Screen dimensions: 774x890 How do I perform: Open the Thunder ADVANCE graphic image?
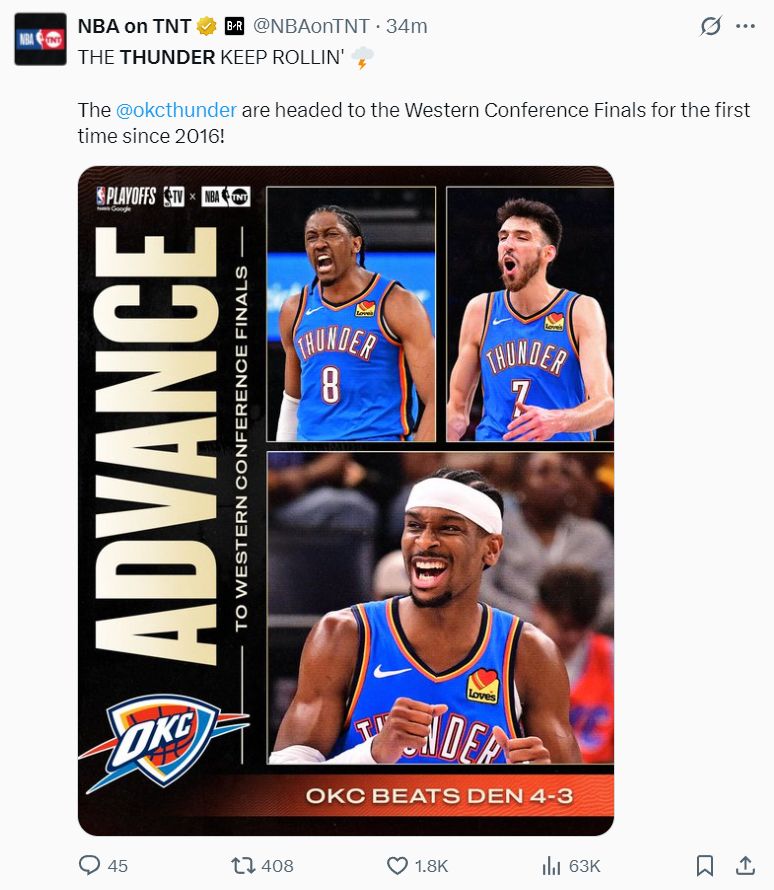coord(346,501)
